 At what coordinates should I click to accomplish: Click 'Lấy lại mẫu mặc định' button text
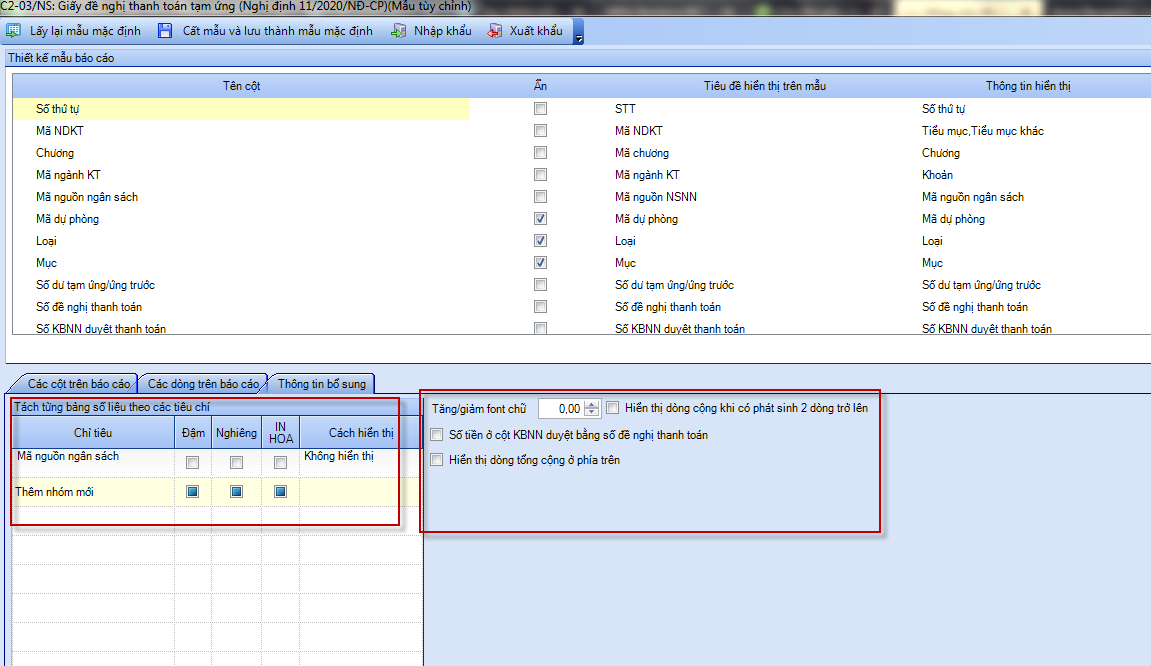[85, 31]
